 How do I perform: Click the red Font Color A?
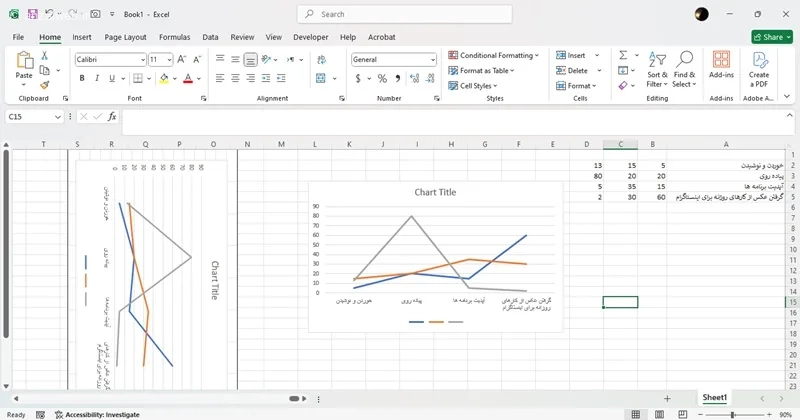tap(188, 78)
